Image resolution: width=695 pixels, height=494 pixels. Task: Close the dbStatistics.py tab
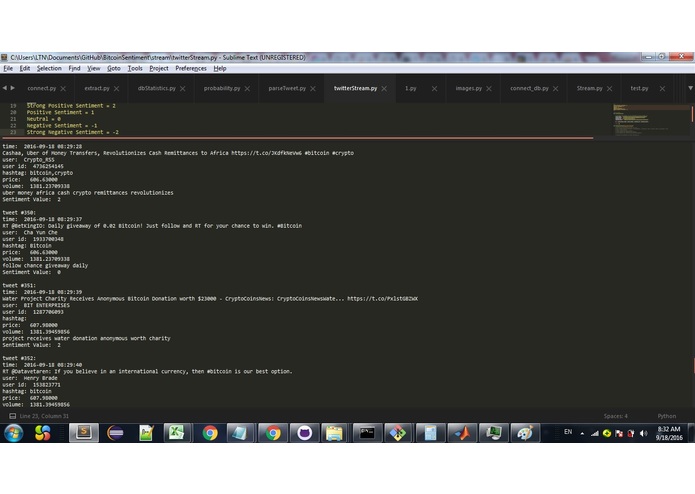[x=183, y=89]
